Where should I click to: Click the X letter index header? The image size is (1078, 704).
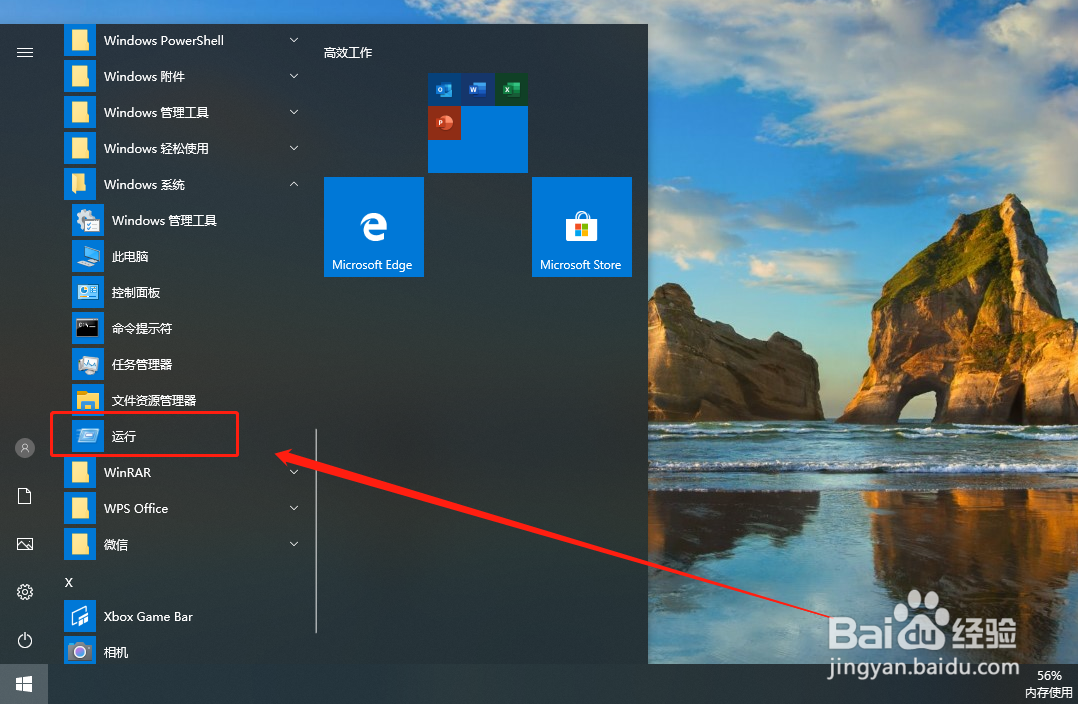tap(69, 582)
